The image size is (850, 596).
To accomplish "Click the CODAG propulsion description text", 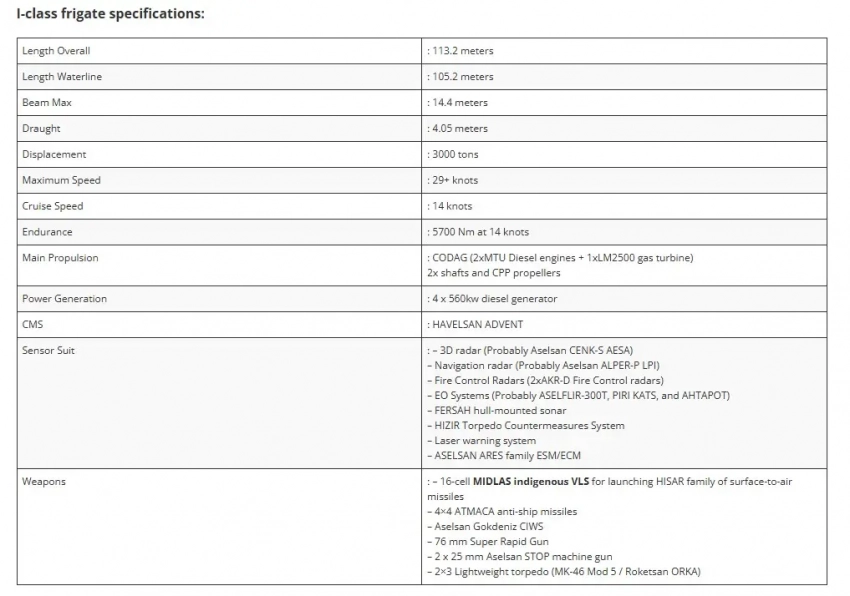I will tap(561, 258).
